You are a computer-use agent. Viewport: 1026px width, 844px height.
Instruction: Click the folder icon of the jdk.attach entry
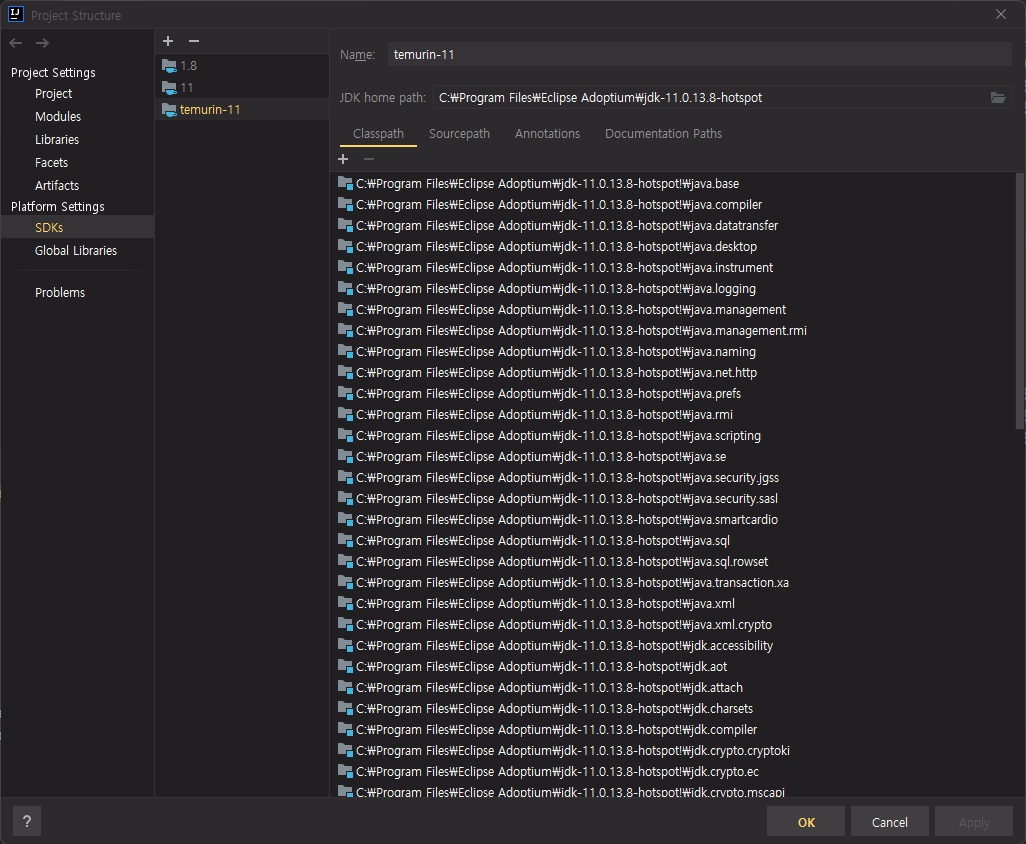(x=345, y=687)
